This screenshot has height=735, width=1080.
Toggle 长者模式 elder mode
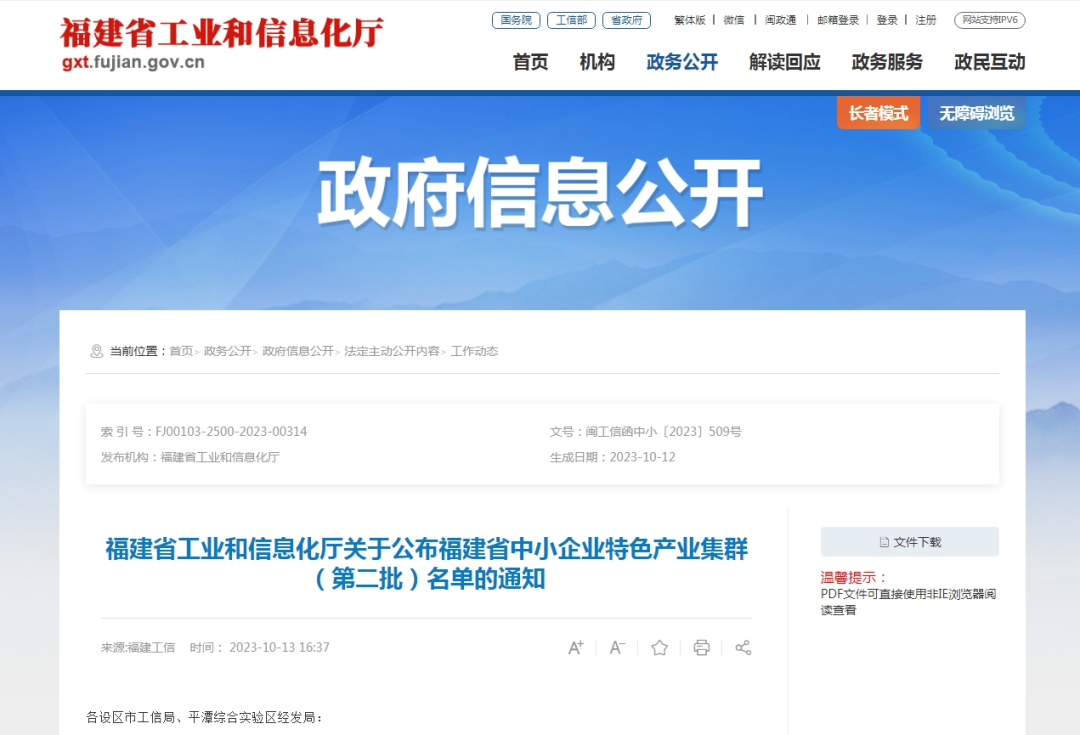(878, 113)
